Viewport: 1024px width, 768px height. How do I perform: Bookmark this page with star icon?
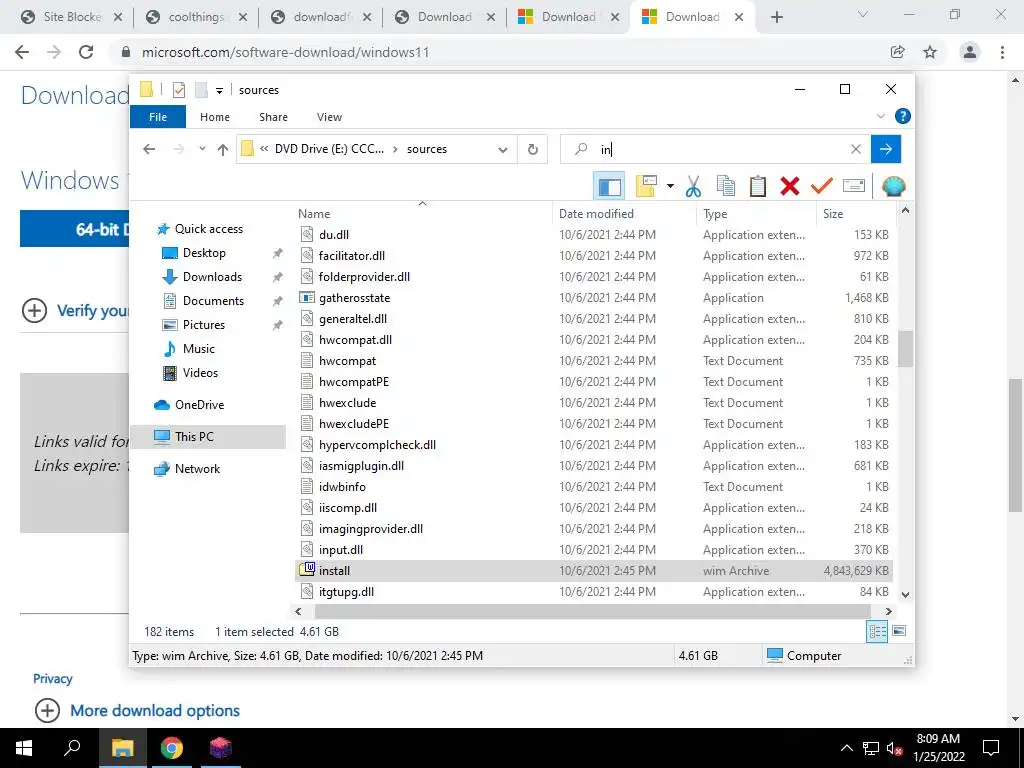point(930,52)
